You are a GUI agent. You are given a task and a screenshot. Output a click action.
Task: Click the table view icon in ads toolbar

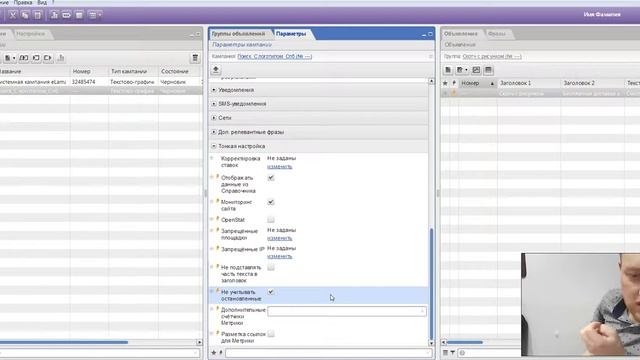[x=488, y=70]
